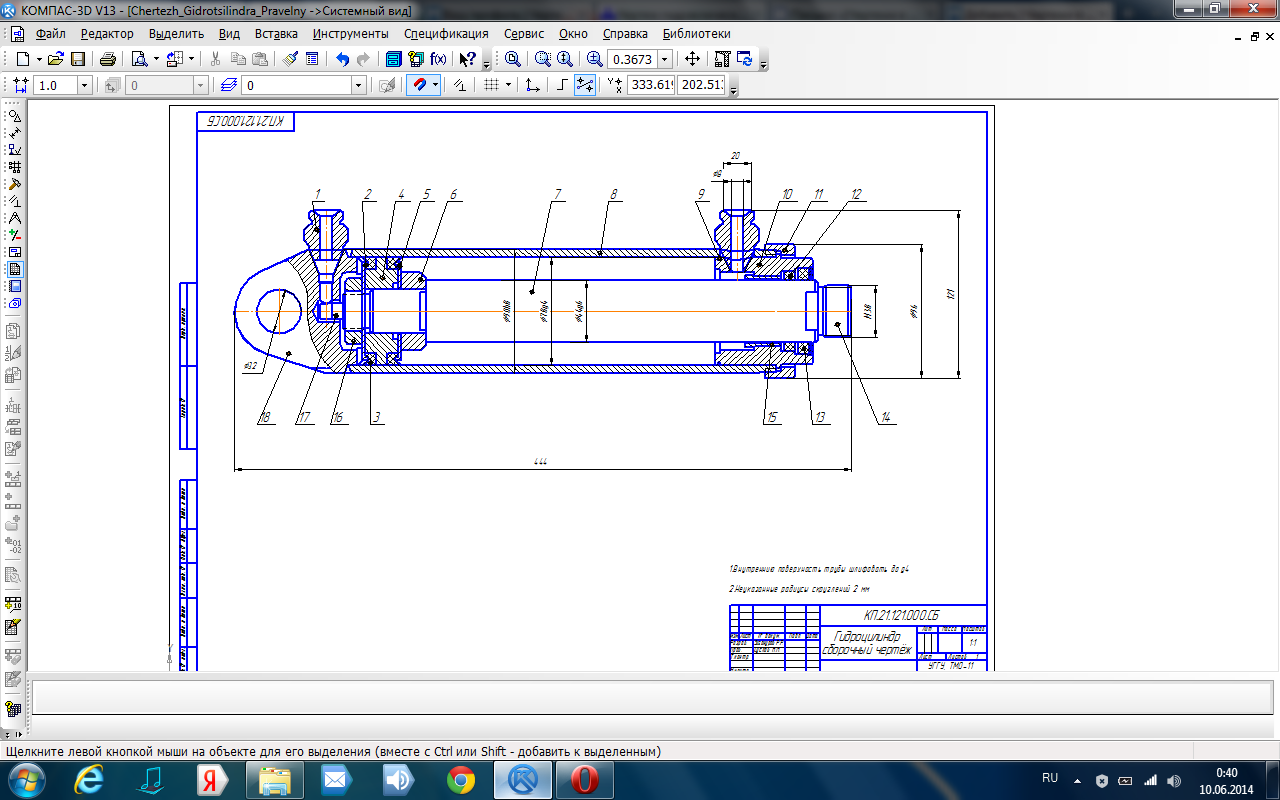Image resolution: width=1280 pixels, height=800 pixels.
Task: Open the Файл menu
Action: (50, 33)
